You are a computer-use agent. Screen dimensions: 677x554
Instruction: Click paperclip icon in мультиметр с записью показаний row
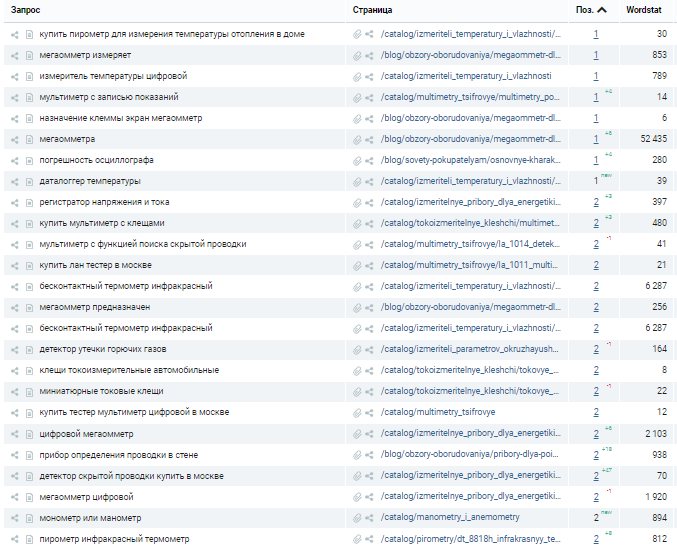[x=357, y=98]
